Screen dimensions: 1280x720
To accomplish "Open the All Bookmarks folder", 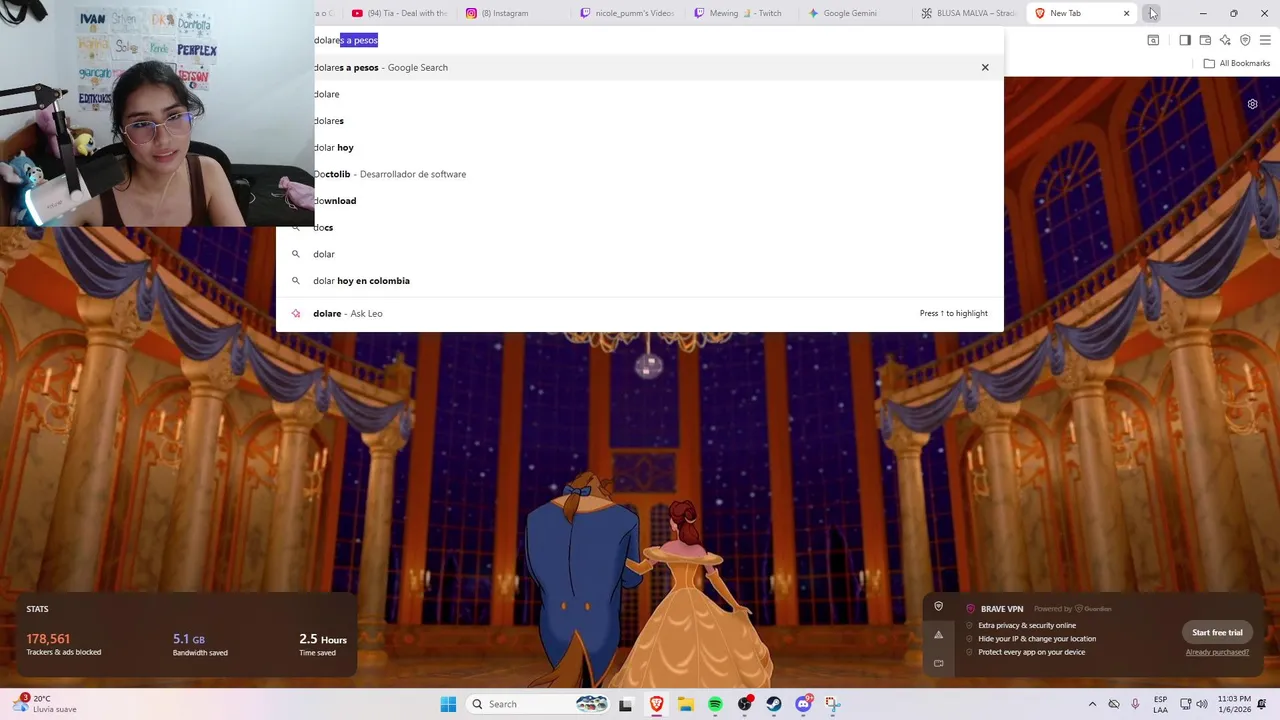I will (x=1237, y=63).
